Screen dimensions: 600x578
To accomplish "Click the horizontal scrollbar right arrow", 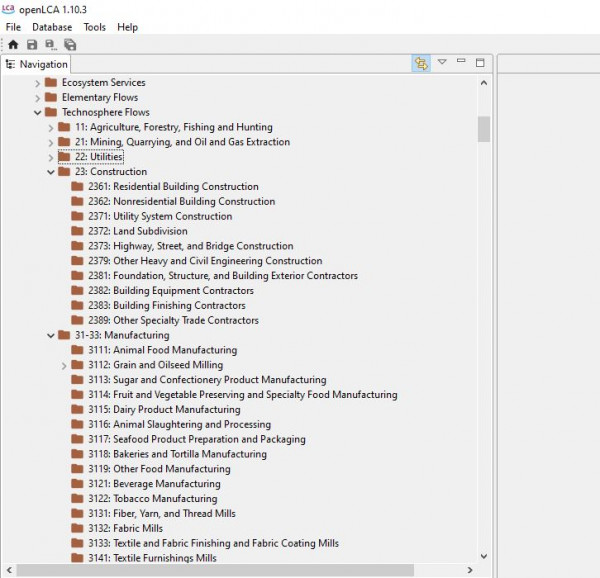I will tap(470, 570).
